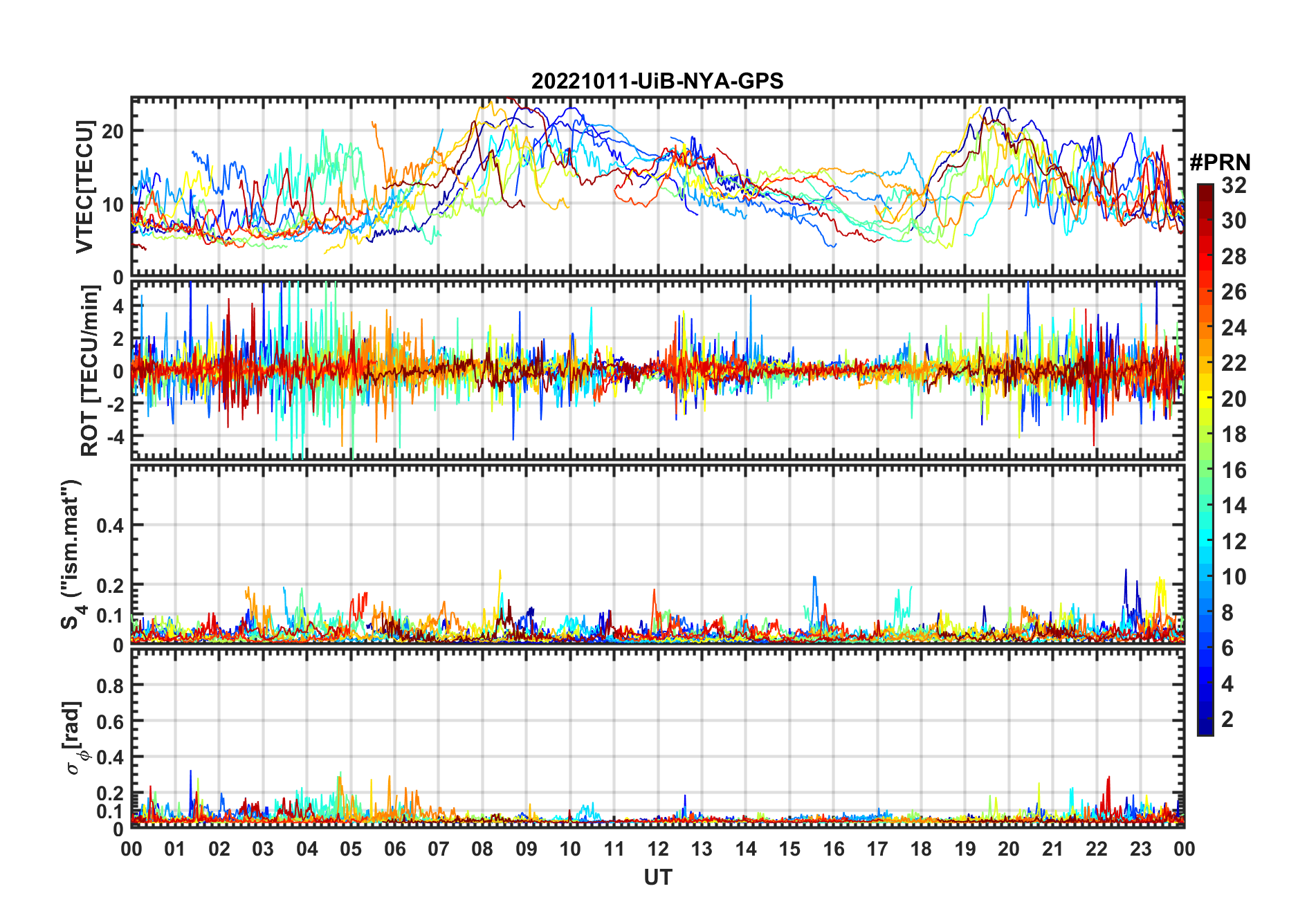
Task: Click the 21 hour tick on UT axis
Action: click(x=1053, y=849)
